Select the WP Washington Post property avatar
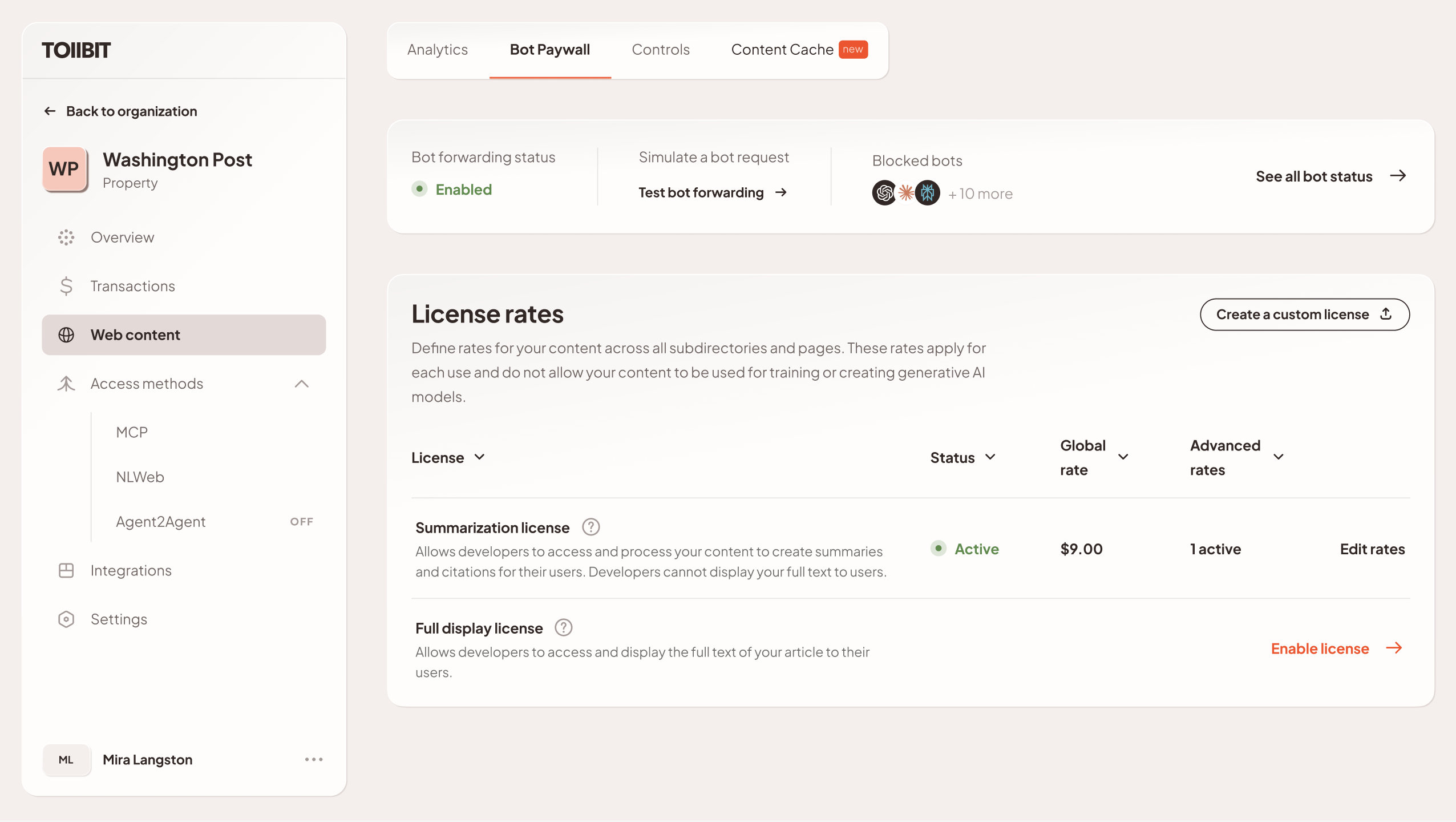 [x=64, y=169]
